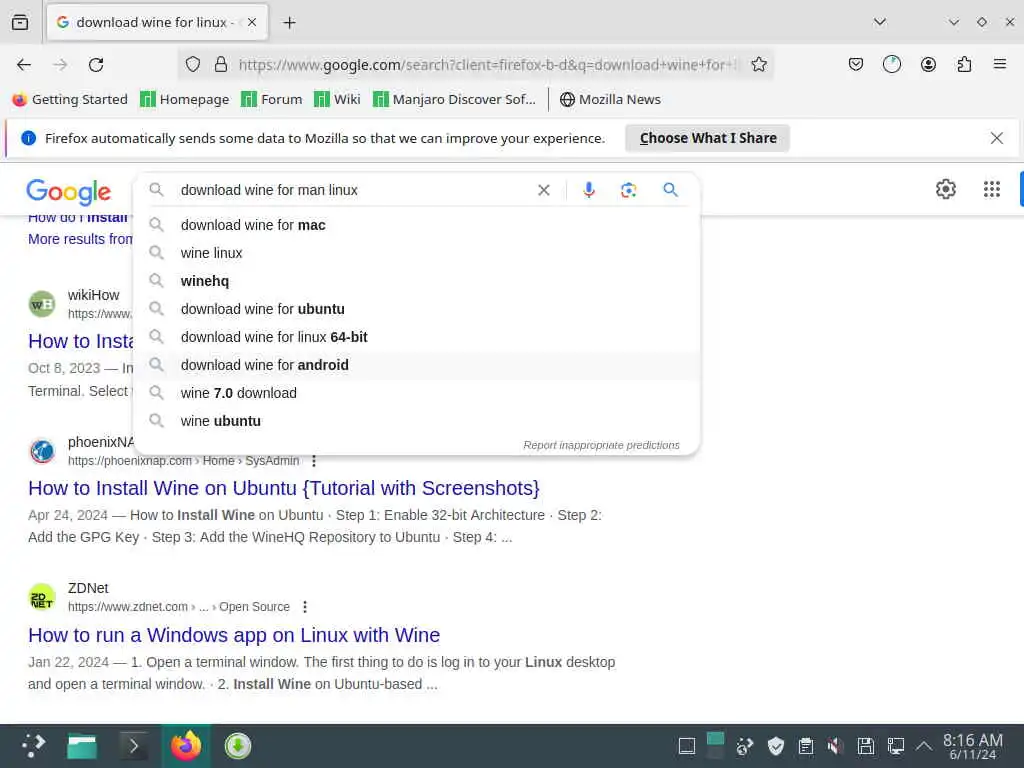The height and width of the screenshot is (768, 1024).
Task: Bookmark this page with the star icon
Action: [758, 64]
